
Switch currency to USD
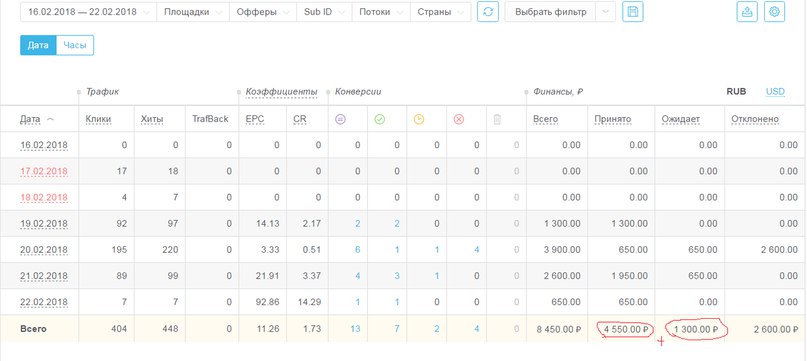775,92
